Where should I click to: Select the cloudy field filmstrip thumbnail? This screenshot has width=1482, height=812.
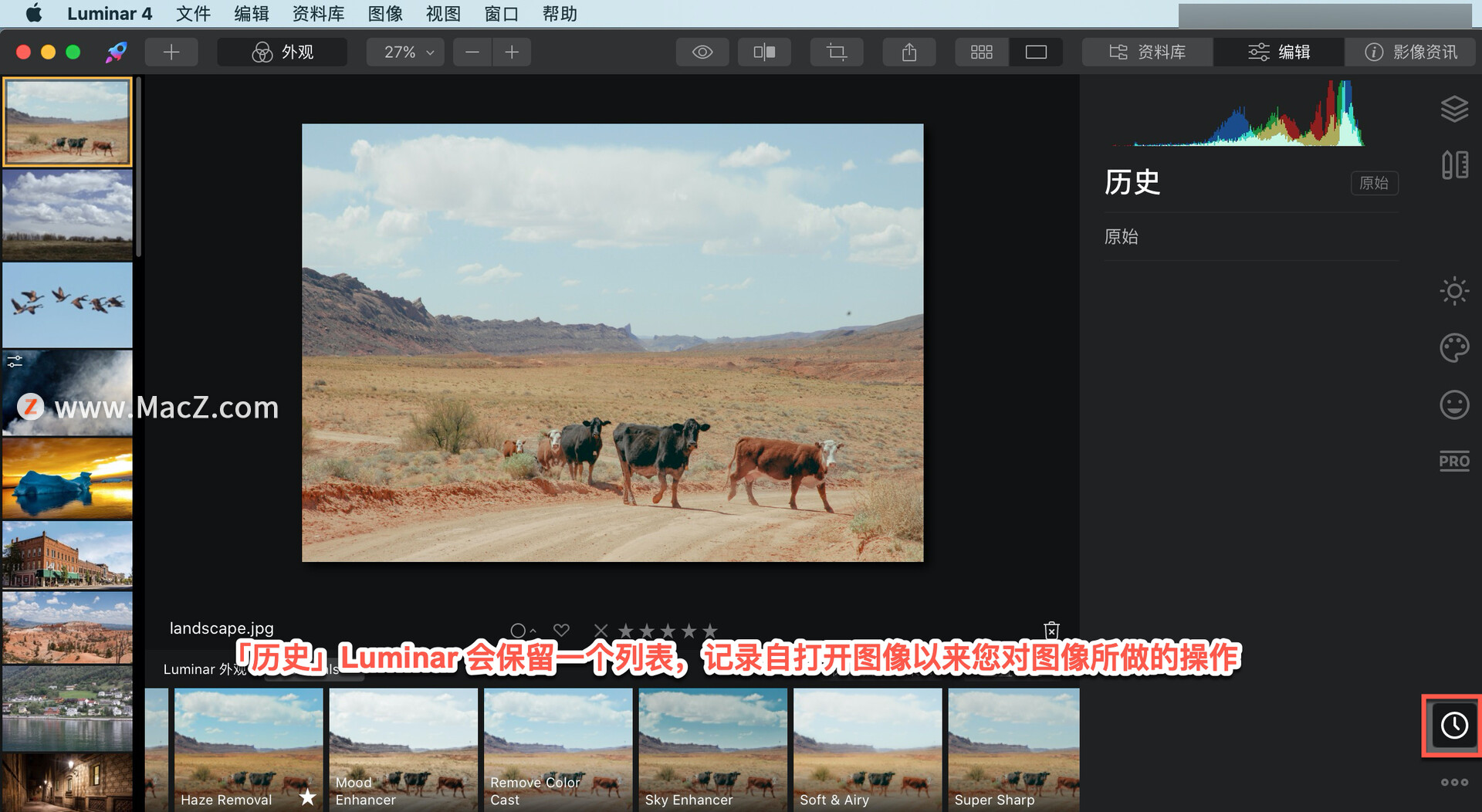tap(68, 215)
